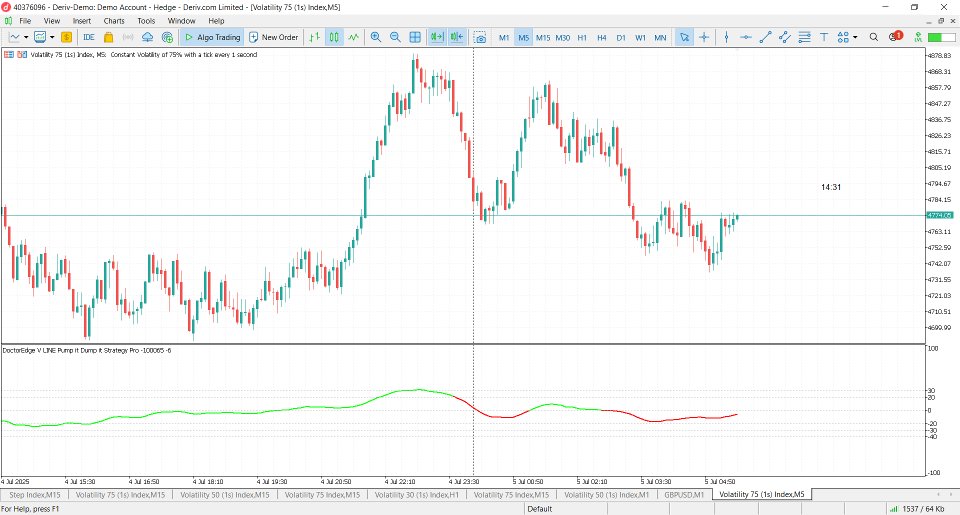This screenshot has width=960, height=515.
Task: Open the Insert menu
Action: pos(81,21)
